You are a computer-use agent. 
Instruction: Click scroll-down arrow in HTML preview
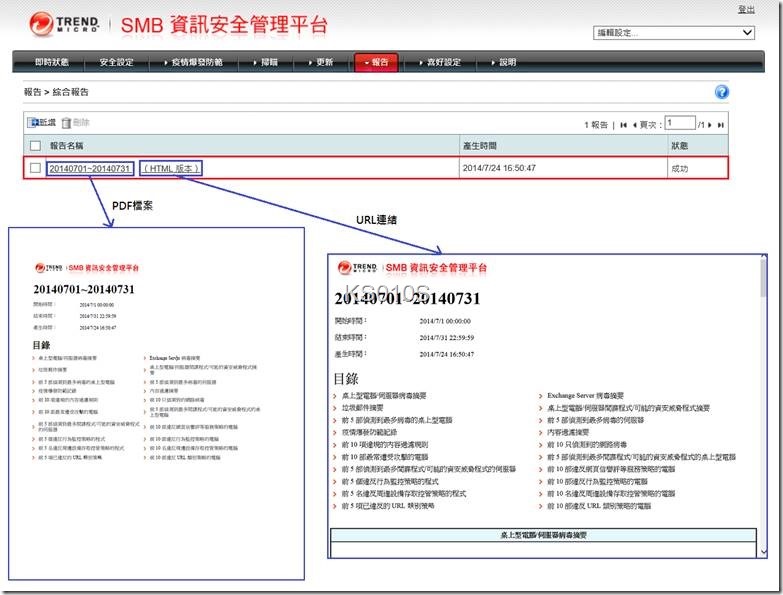coord(763,552)
